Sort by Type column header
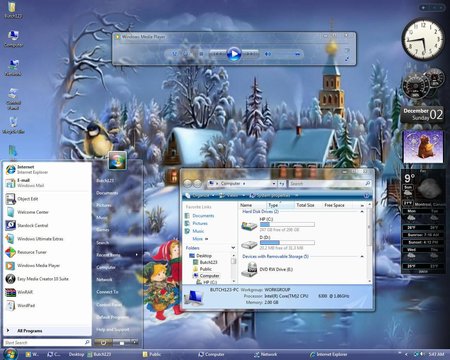 click(x=280, y=205)
